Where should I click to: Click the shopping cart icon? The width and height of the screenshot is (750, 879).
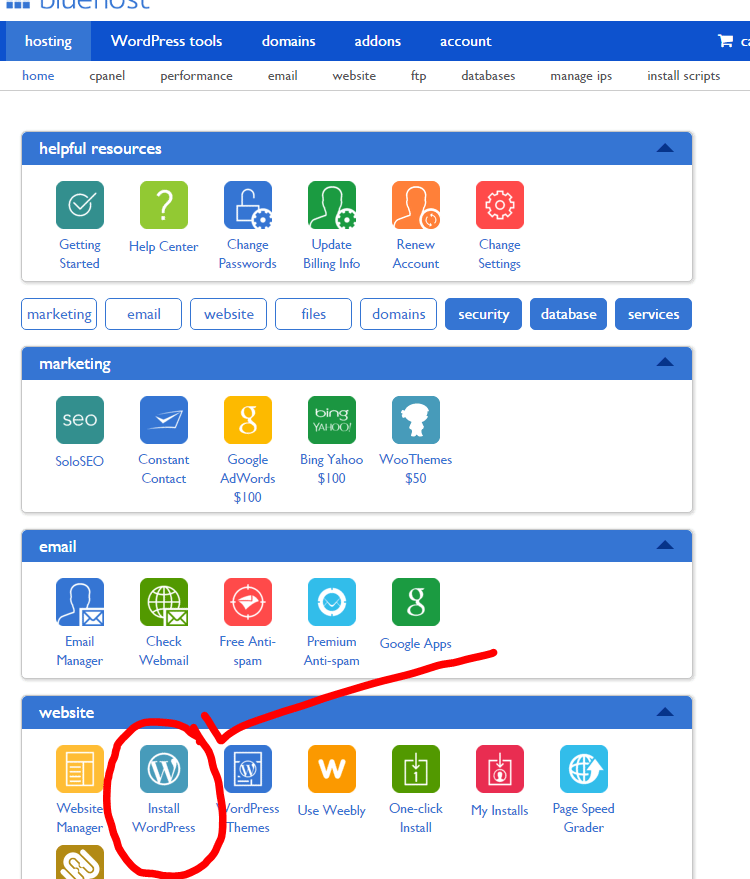point(725,40)
